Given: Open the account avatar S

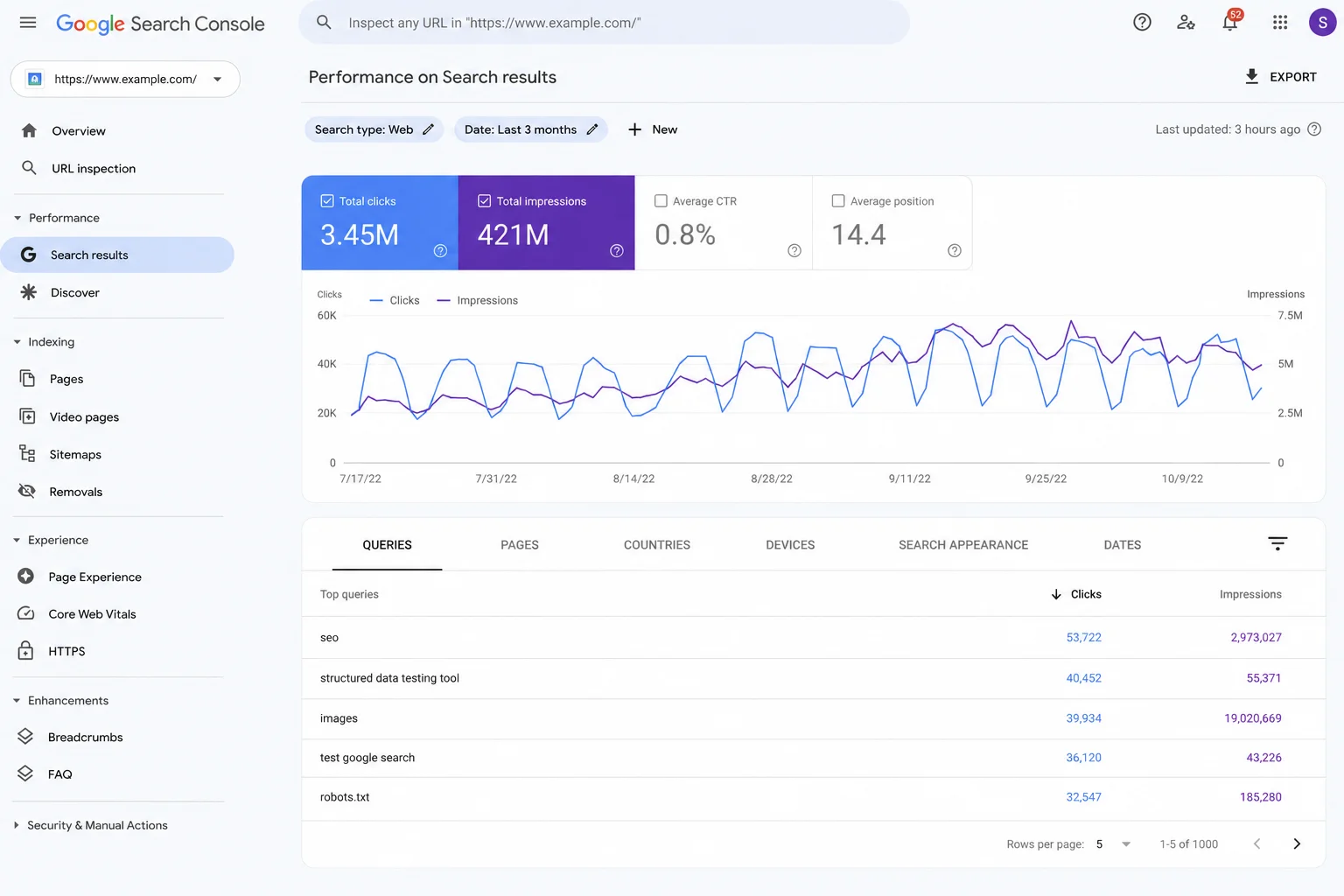Looking at the screenshot, I should [1322, 23].
